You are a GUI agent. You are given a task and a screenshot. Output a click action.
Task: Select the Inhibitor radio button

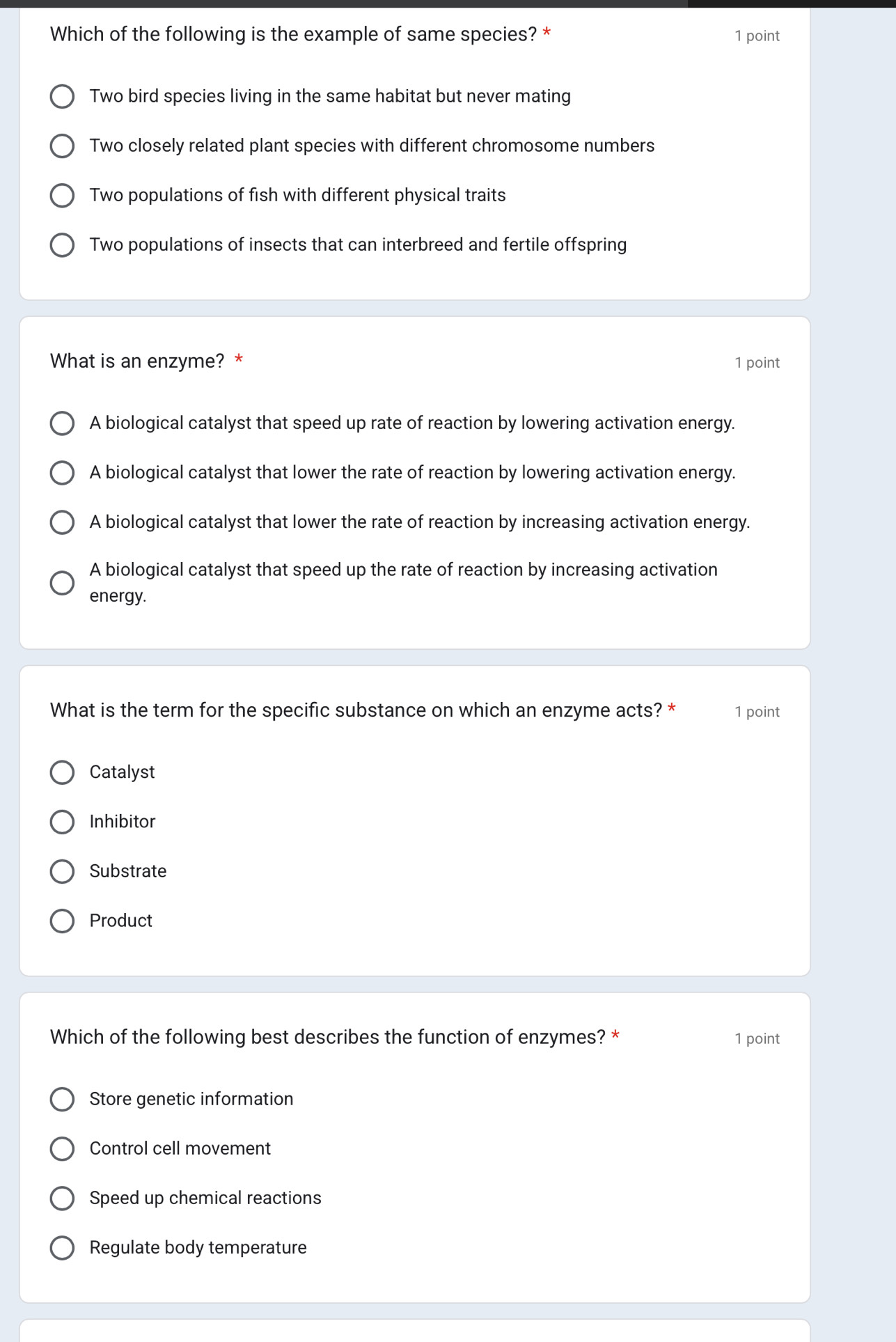[63, 822]
